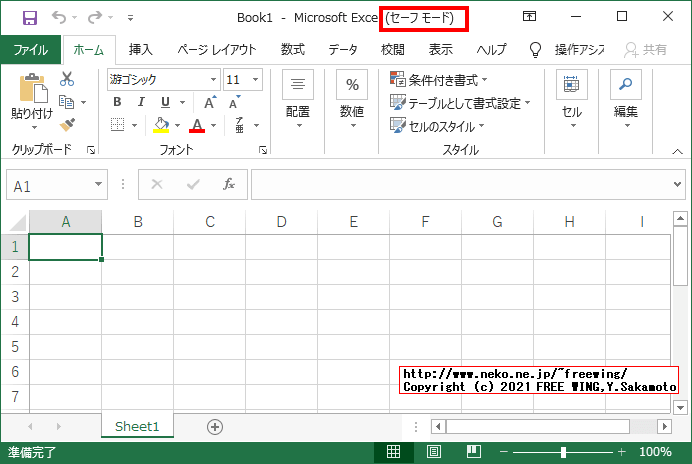Open the Quick Access Toolbar customize menu
This screenshot has width=692, height=464.
[x=130, y=18]
